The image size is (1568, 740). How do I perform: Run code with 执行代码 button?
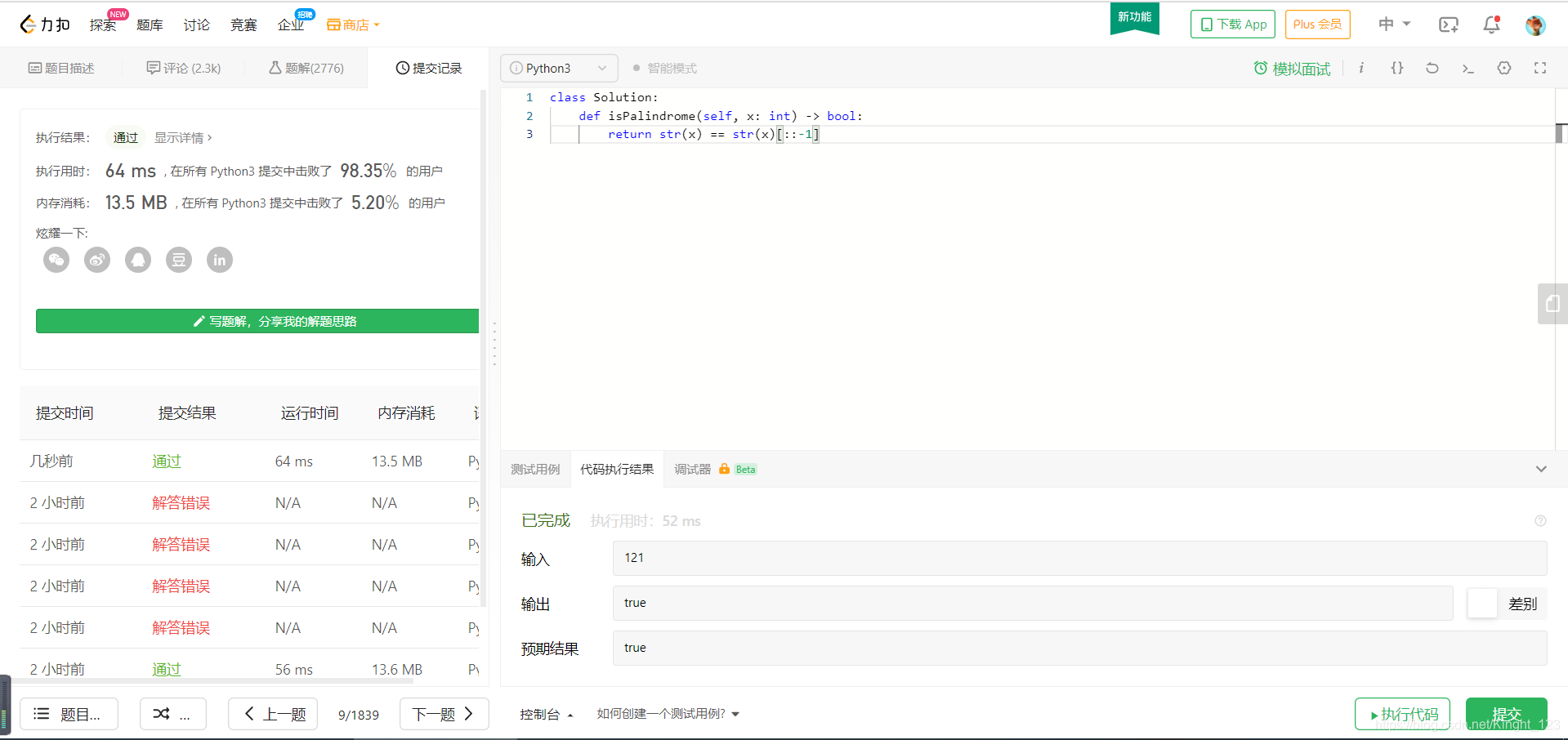[1402, 714]
